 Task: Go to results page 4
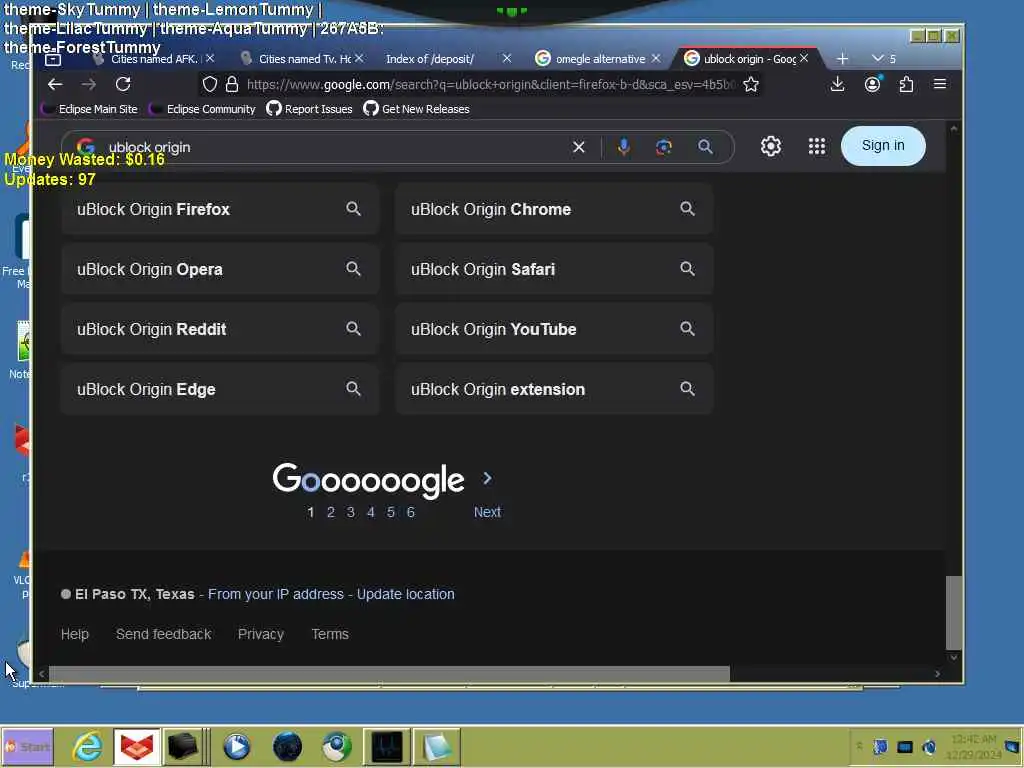coord(371,513)
